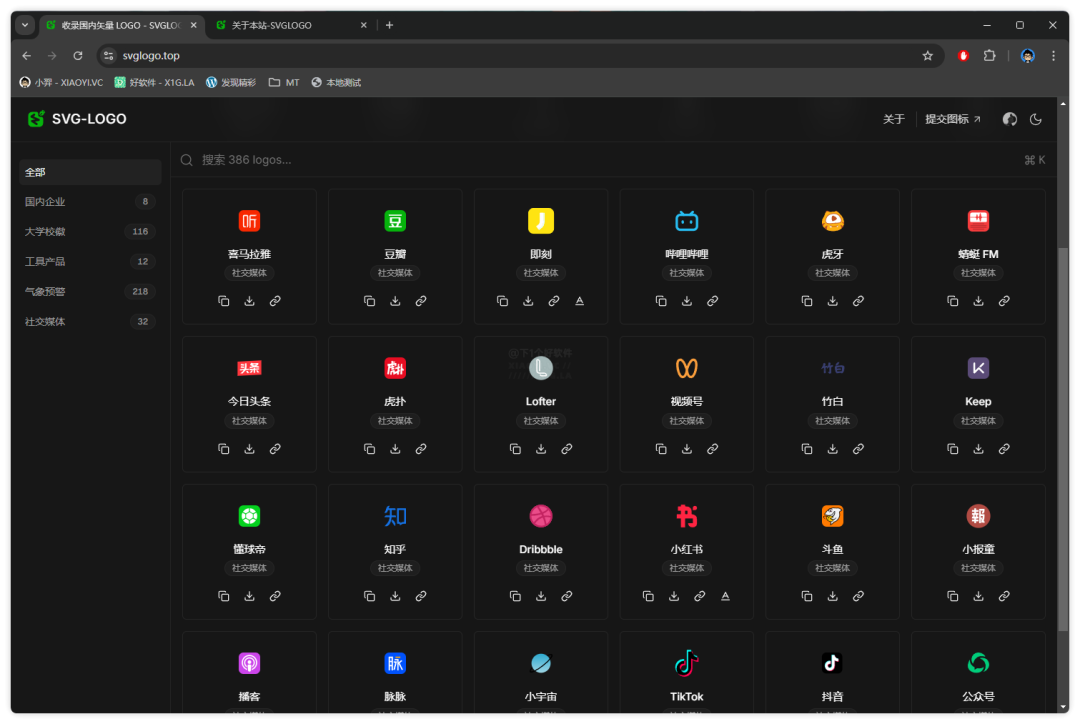The width and height of the screenshot is (1080, 724).
Task: Click the TikTok logo thumbnail
Action: coord(687,663)
